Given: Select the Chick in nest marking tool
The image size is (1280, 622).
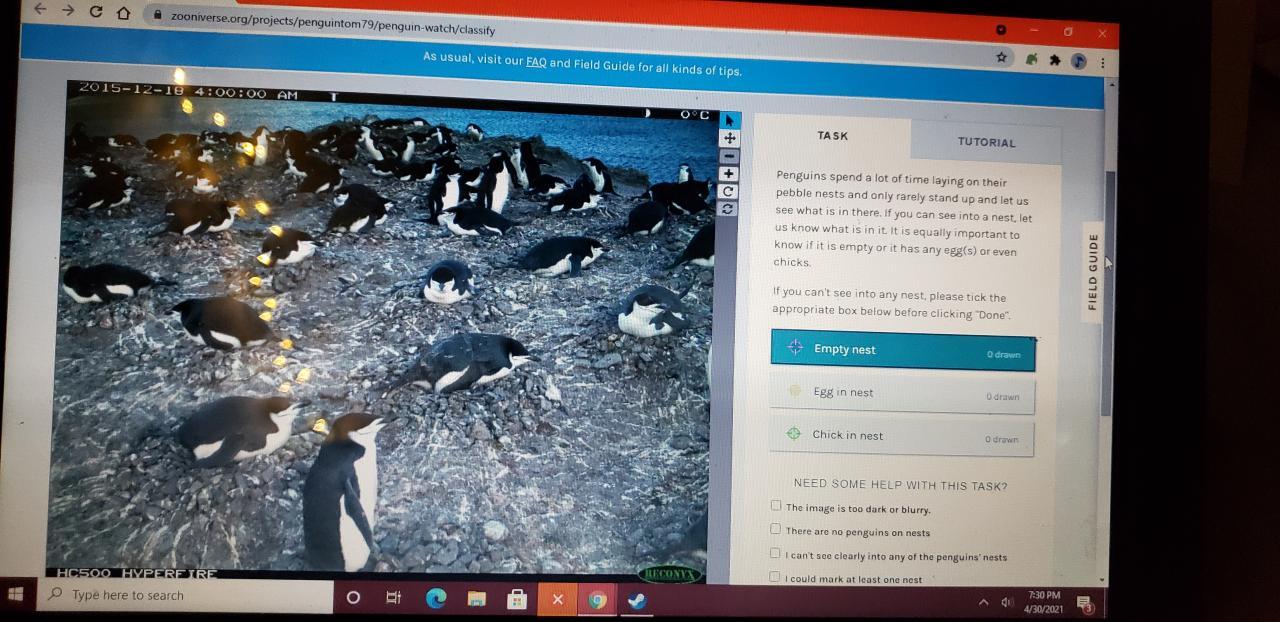Looking at the screenshot, I should (x=901, y=436).
